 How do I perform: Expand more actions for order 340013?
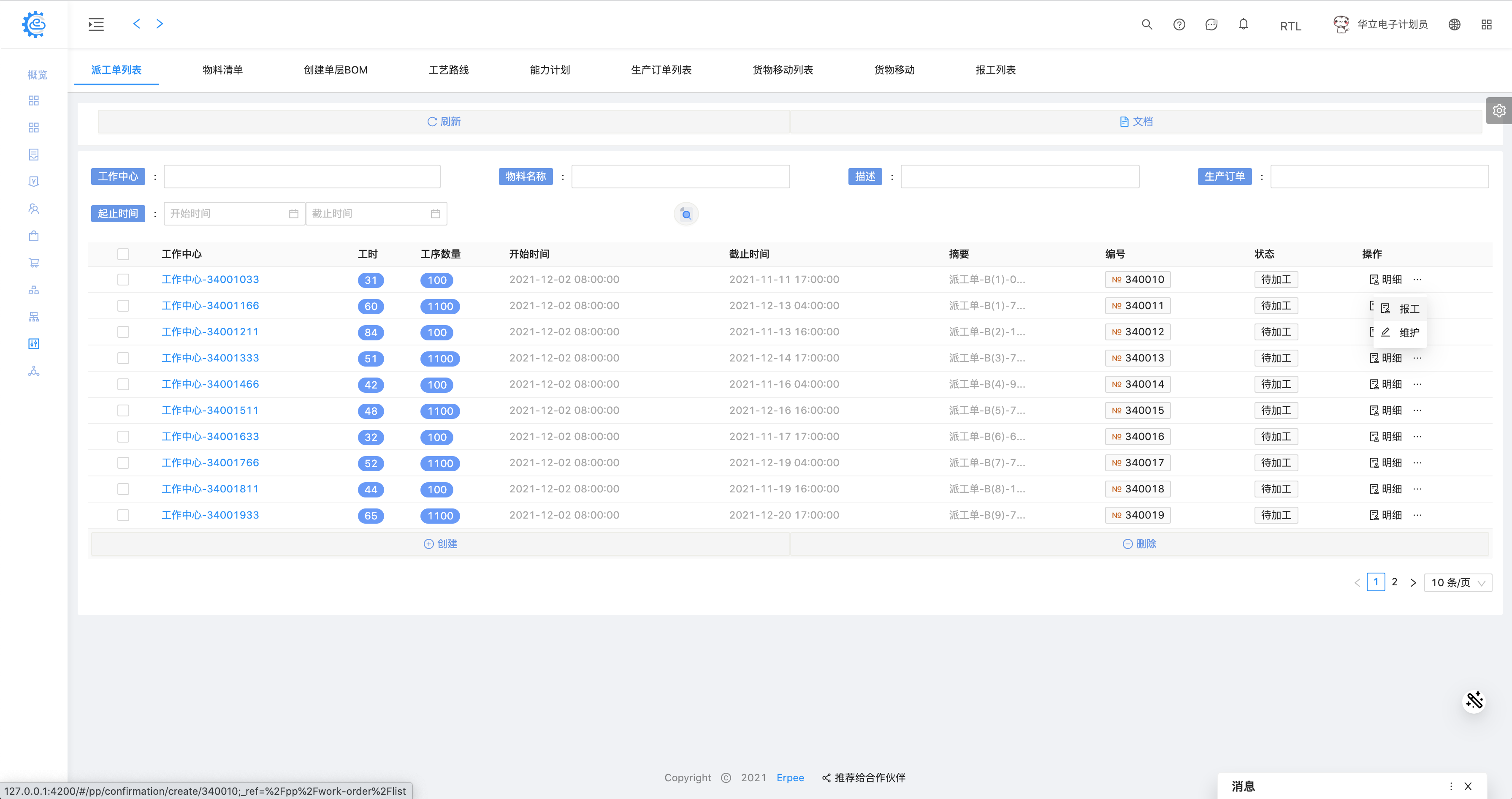[x=1417, y=358]
